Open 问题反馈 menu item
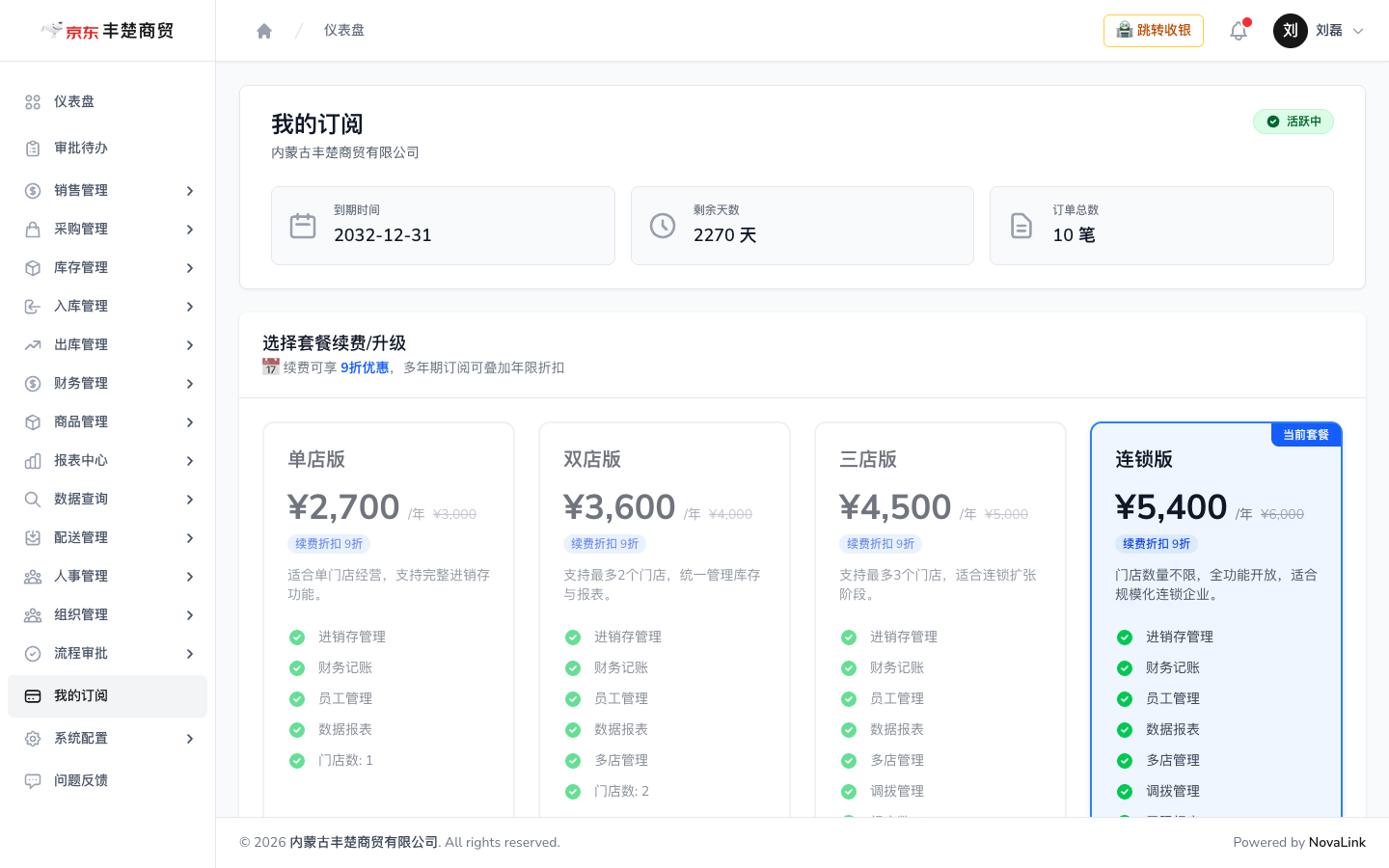The width and height of the screenshot is (1389, 868). 107,781
